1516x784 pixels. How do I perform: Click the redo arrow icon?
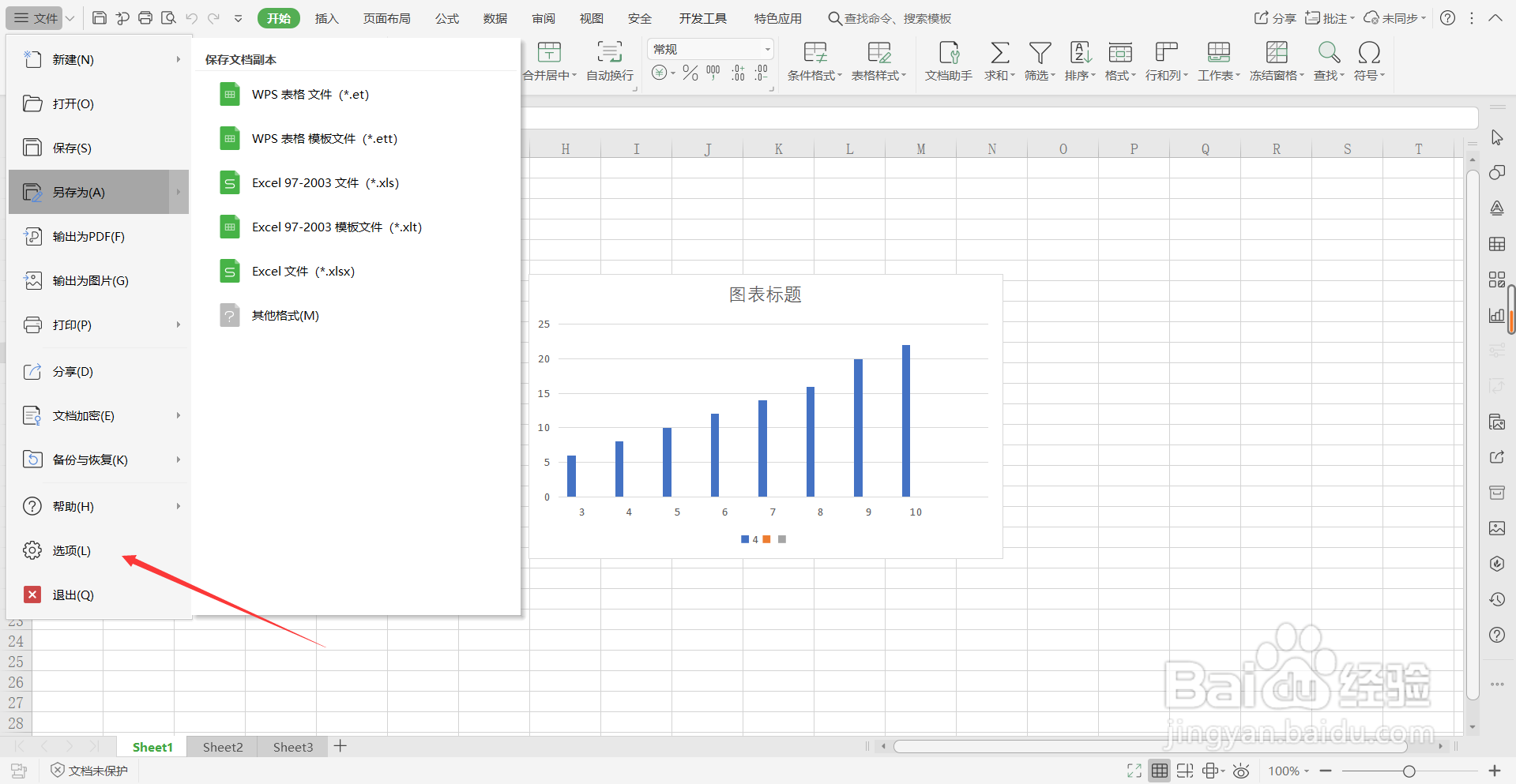(x=213, y=17)
